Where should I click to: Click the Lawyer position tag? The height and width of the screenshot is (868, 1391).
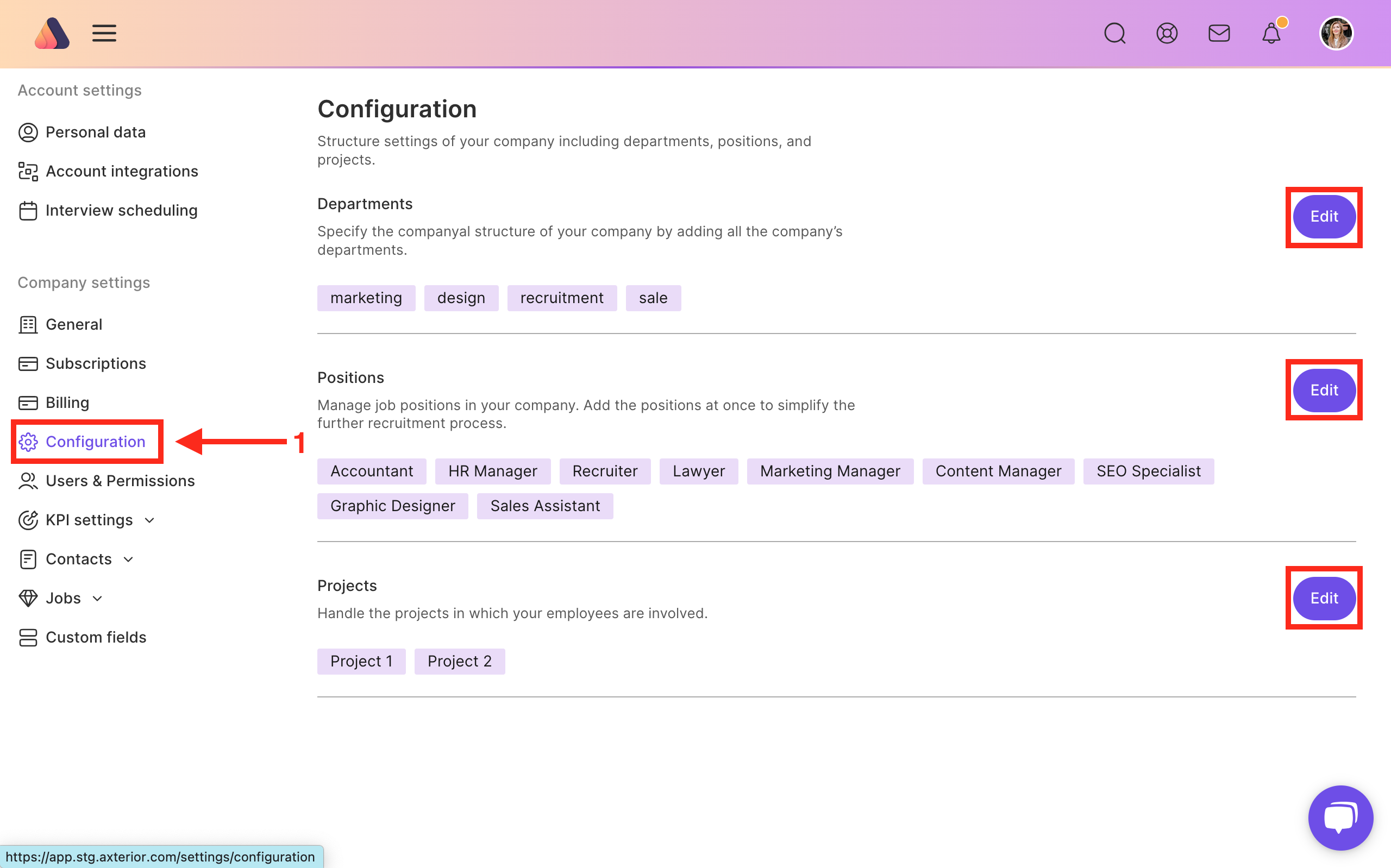[x=699, y=471]
